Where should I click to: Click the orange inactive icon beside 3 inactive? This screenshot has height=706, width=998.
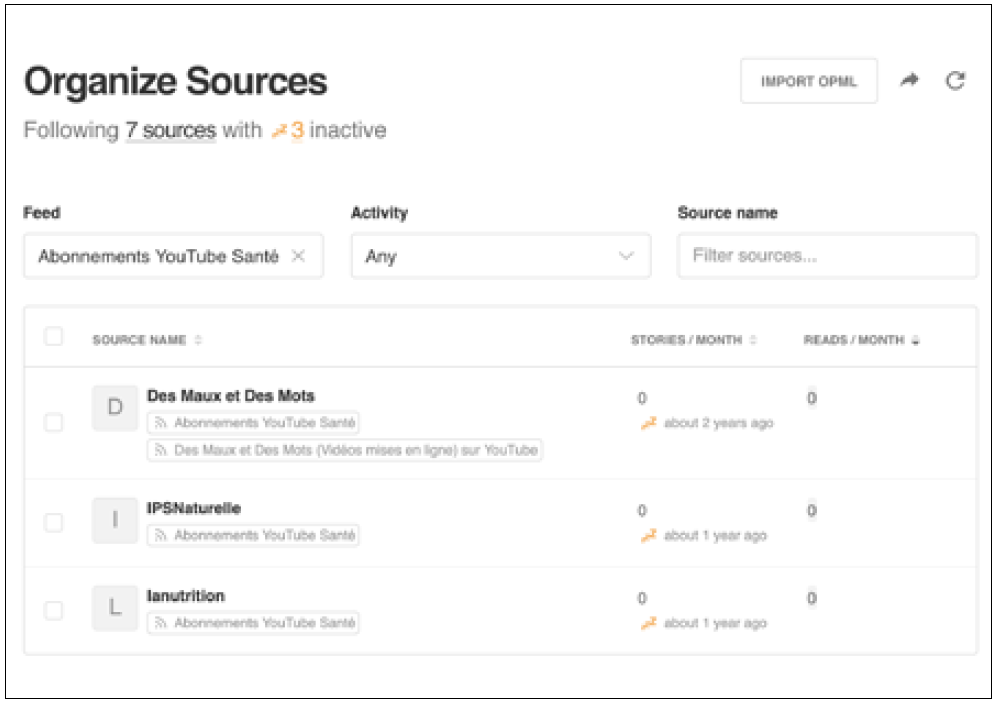[x=279, y=131]
